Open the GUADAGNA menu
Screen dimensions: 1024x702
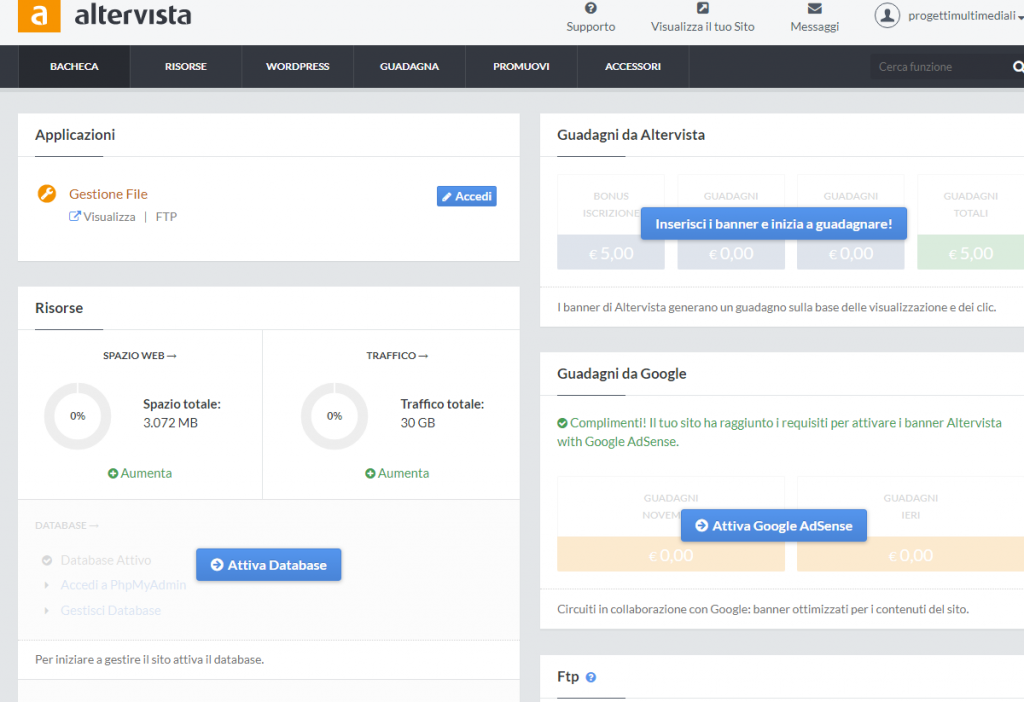[408, 66]
